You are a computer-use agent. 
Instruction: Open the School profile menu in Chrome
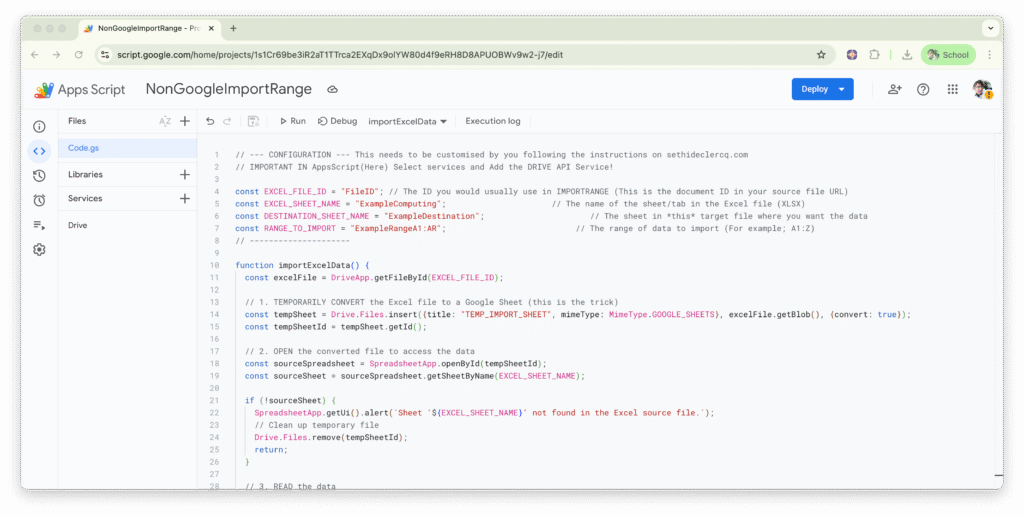[x=947, y=55]
